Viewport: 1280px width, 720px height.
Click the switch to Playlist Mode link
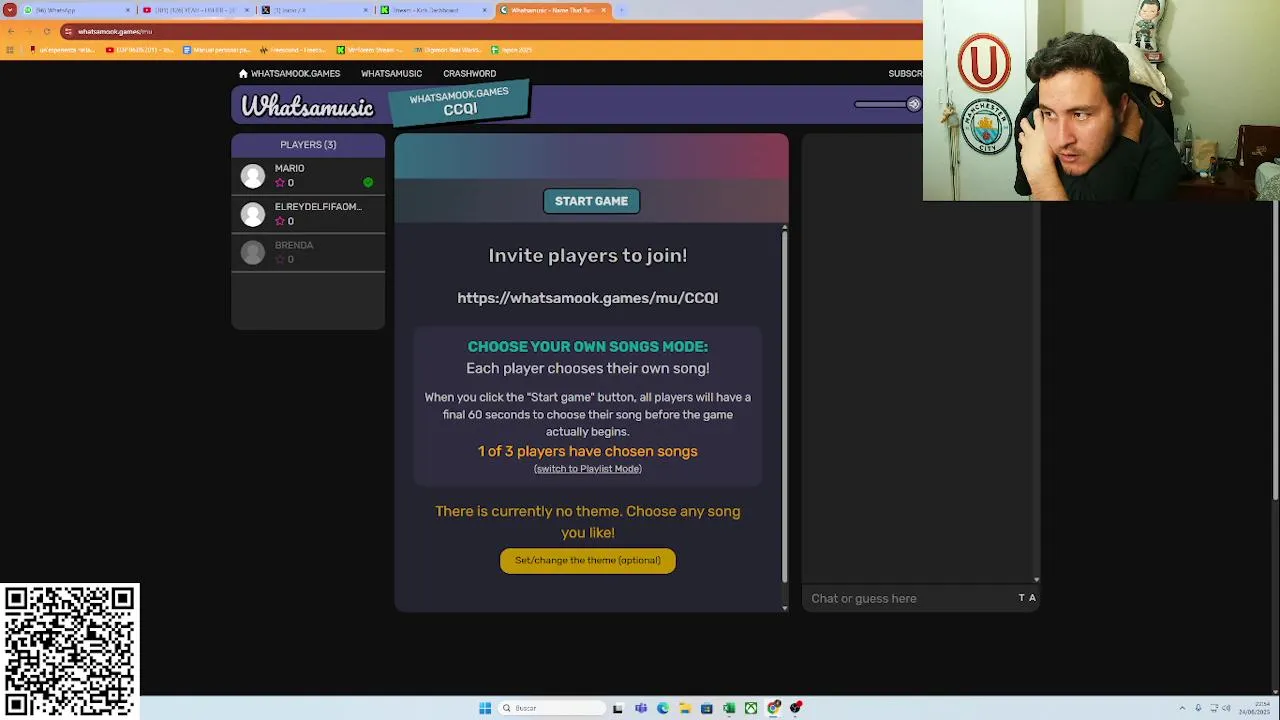[587, 469]
